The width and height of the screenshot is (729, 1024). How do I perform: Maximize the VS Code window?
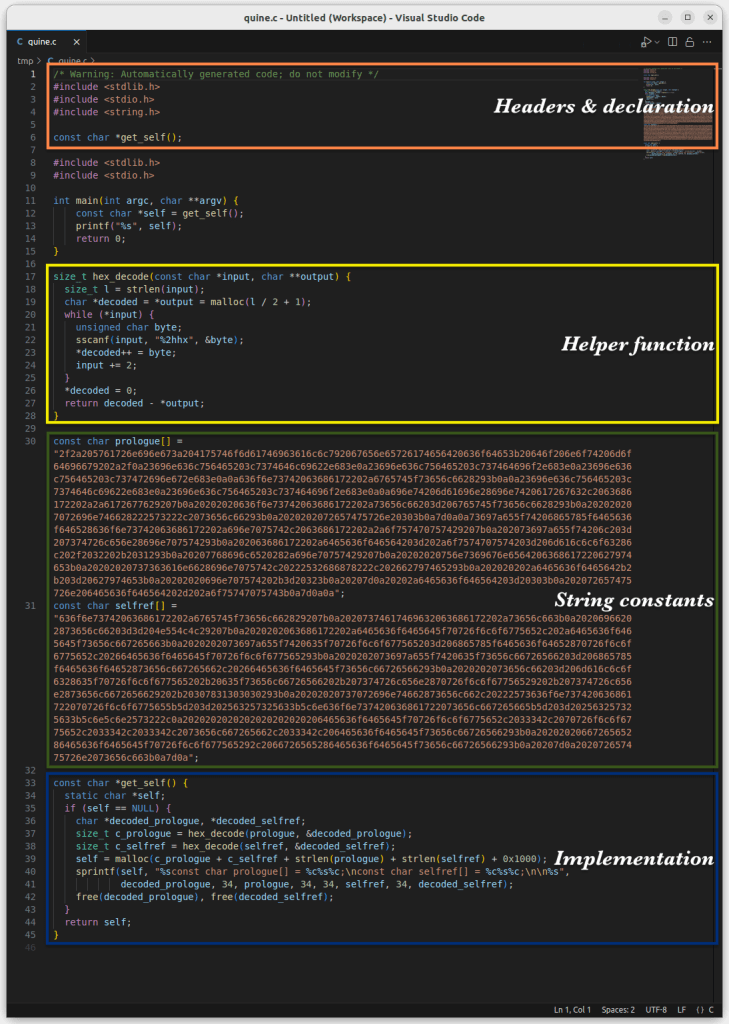coord(687,17)
